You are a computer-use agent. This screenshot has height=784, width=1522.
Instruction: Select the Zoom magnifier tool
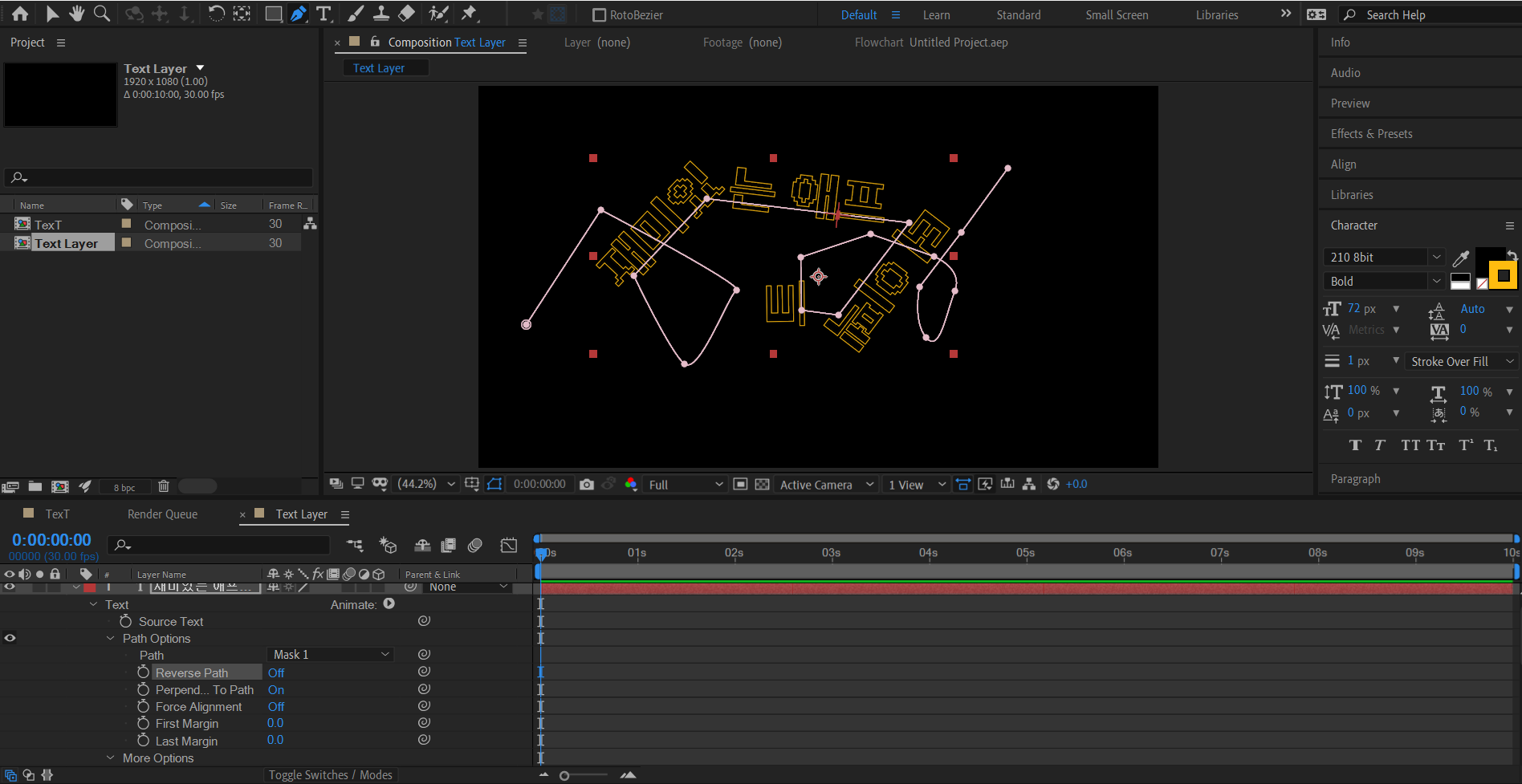pos(102,14)
